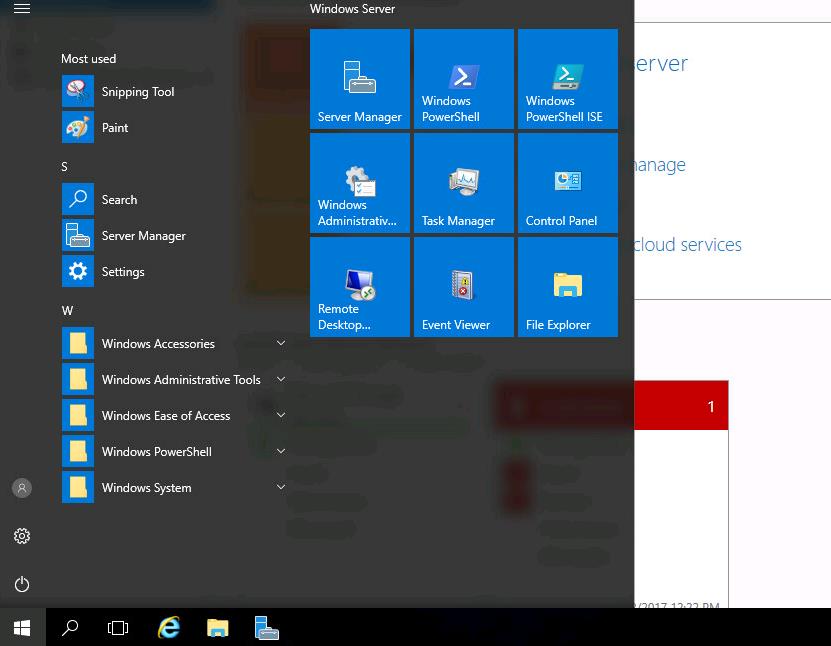Viewport: 831px width, 646px height.
Task: Launch the Task Manager tile
Action: (464, 183)
